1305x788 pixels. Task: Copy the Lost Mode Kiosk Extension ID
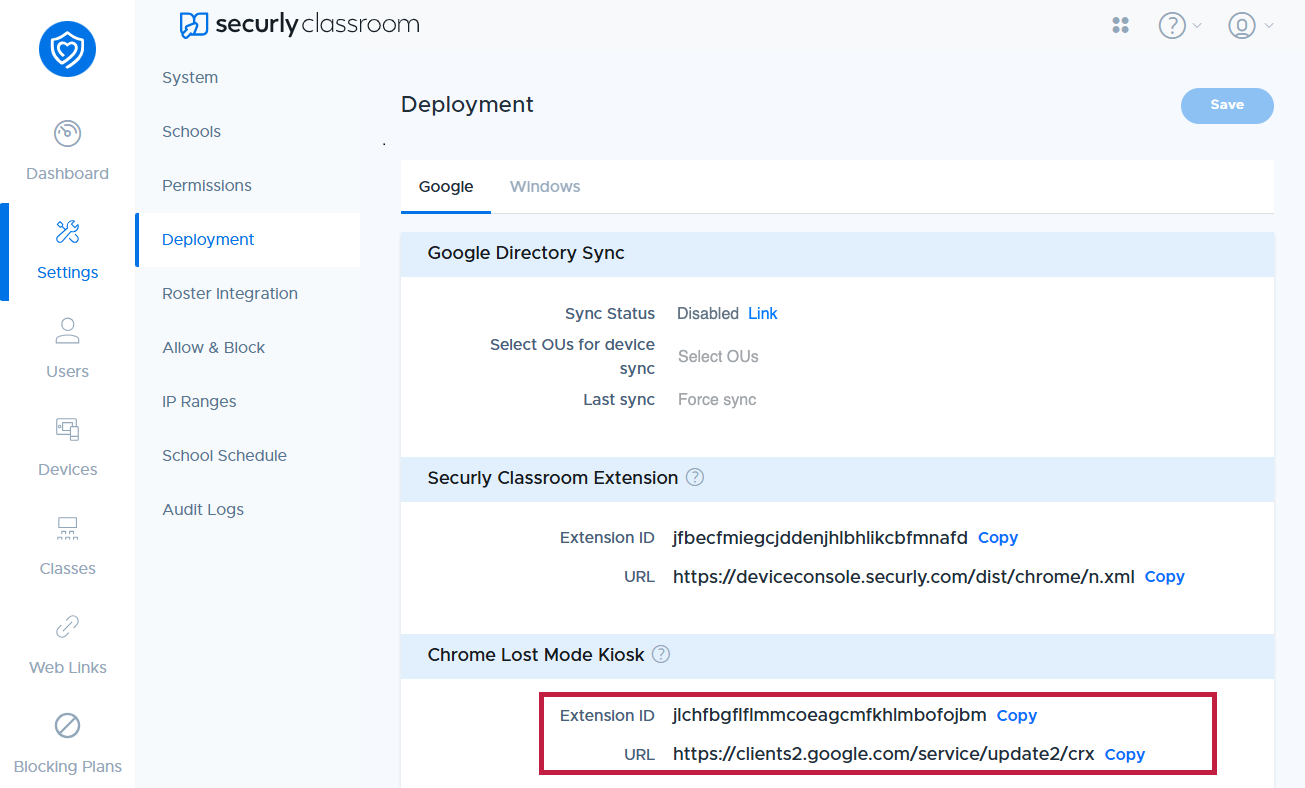coord(1017,715)
